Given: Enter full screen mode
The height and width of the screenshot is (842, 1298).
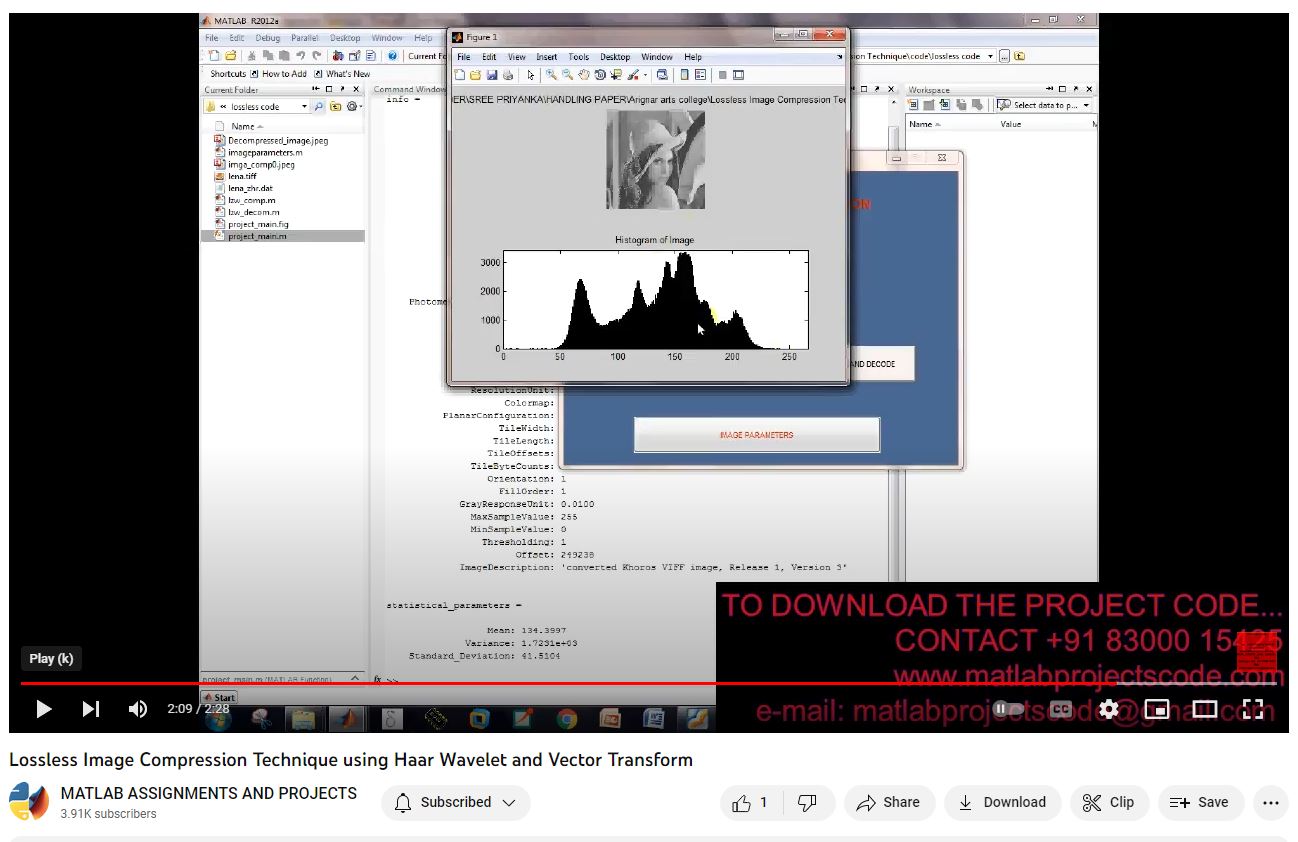Looking at the screenshot, I should click(1253, 709).
